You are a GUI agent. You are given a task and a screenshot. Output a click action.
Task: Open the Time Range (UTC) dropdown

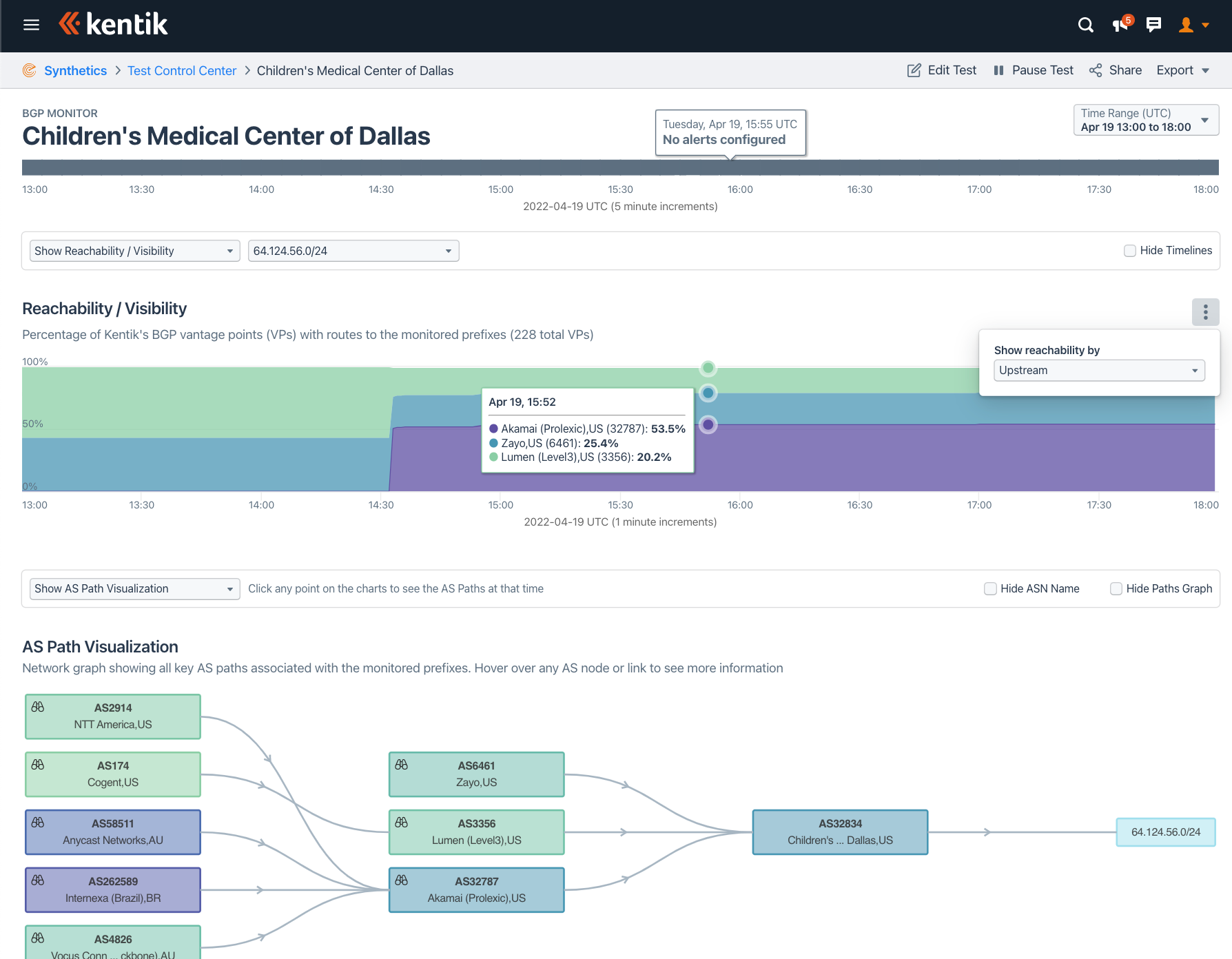[x=1147, y=120]
